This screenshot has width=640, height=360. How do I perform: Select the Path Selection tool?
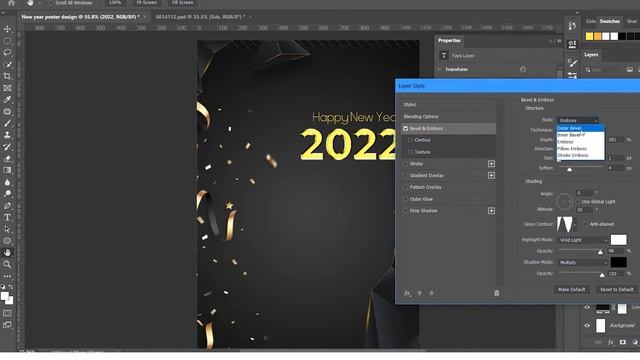pyautogui.click(x=7, y=229)
